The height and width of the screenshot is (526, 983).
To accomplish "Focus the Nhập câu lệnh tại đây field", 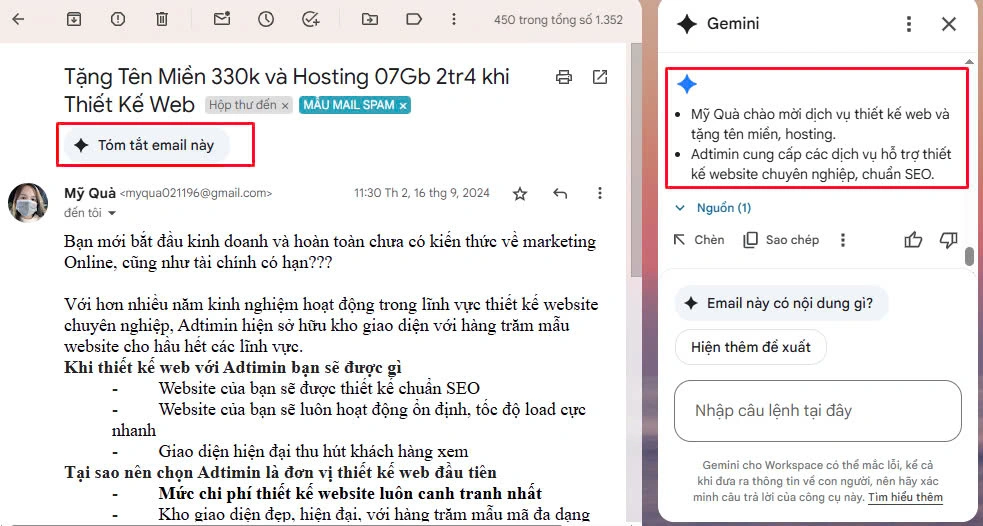I will pyautogui.click(x=817, y=411).
